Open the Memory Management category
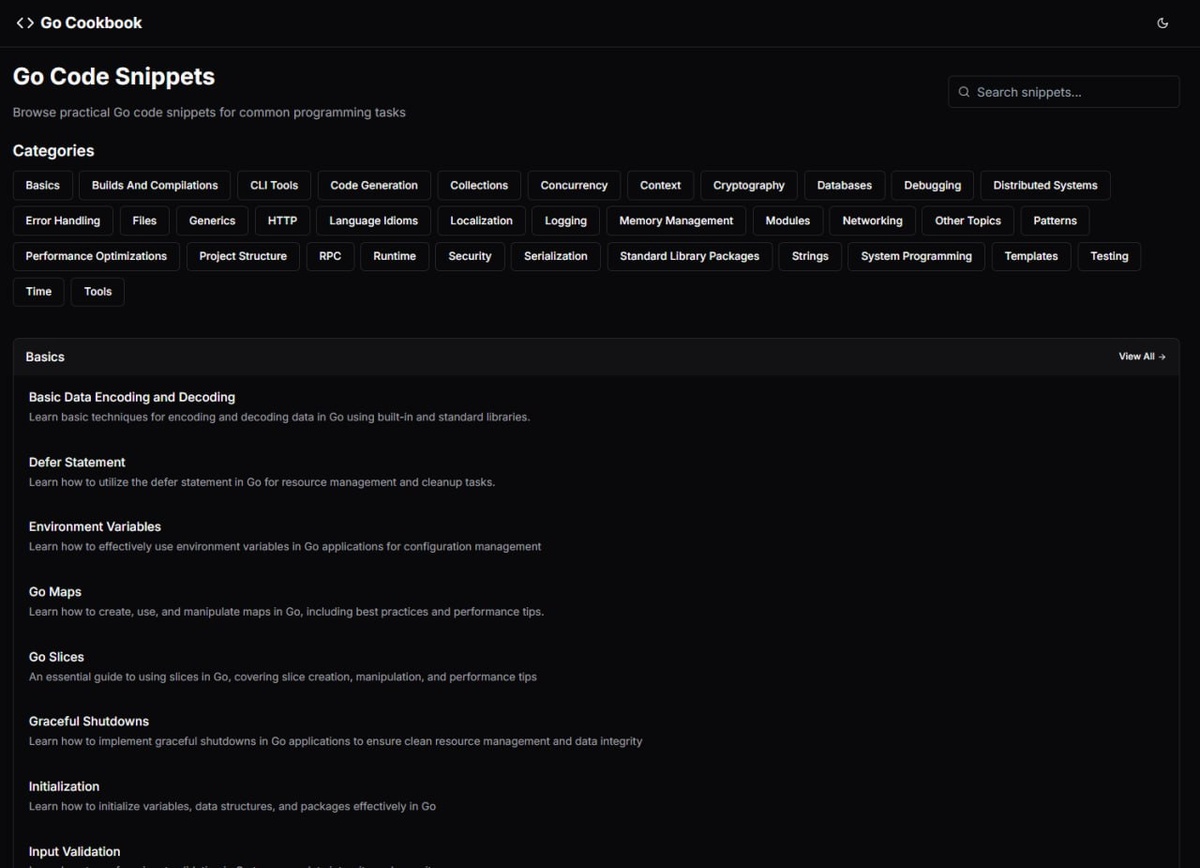The width and height of the screenshot is (1200, 868). [676, 221]
